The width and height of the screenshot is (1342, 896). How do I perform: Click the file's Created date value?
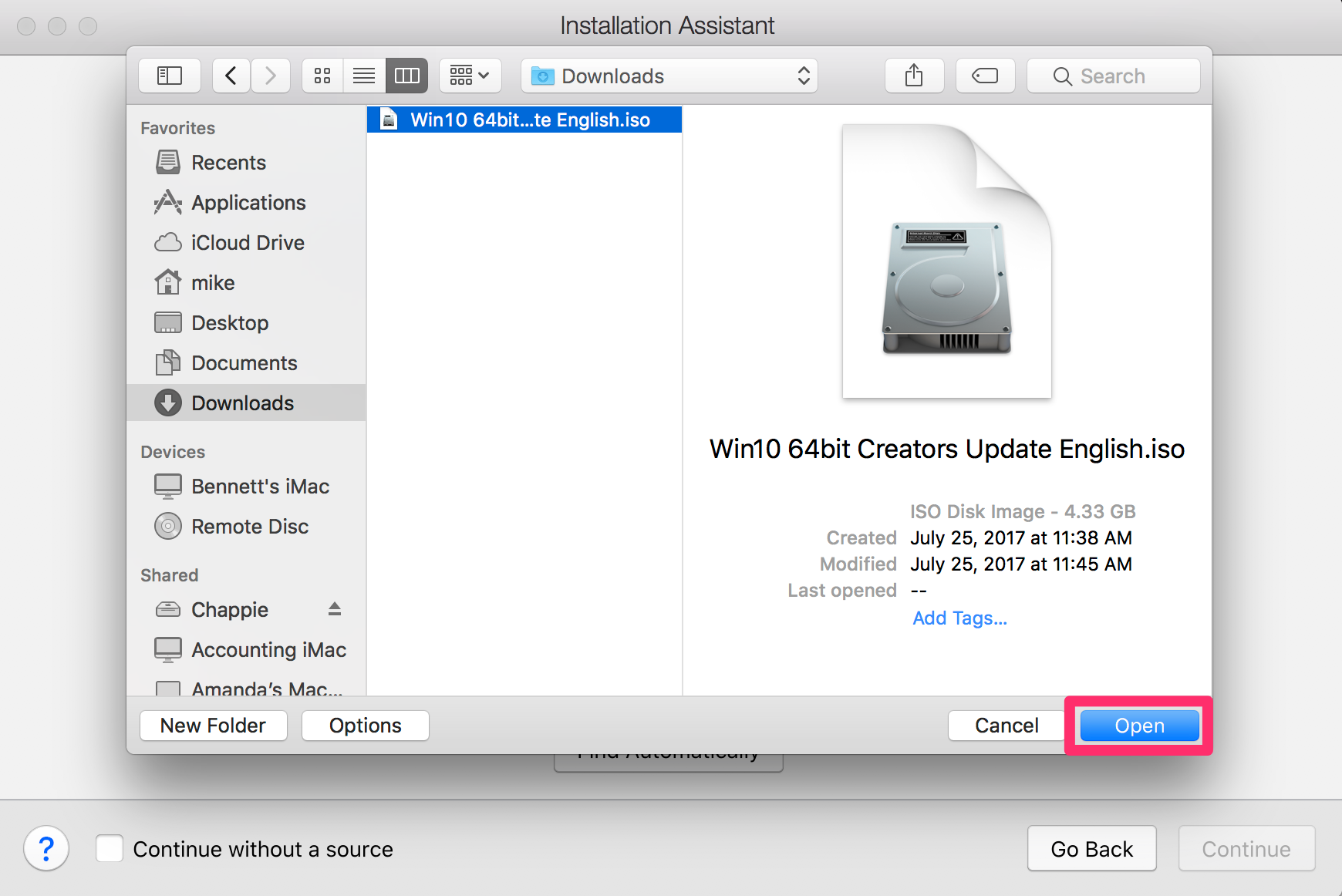[x=1021, y=538]
